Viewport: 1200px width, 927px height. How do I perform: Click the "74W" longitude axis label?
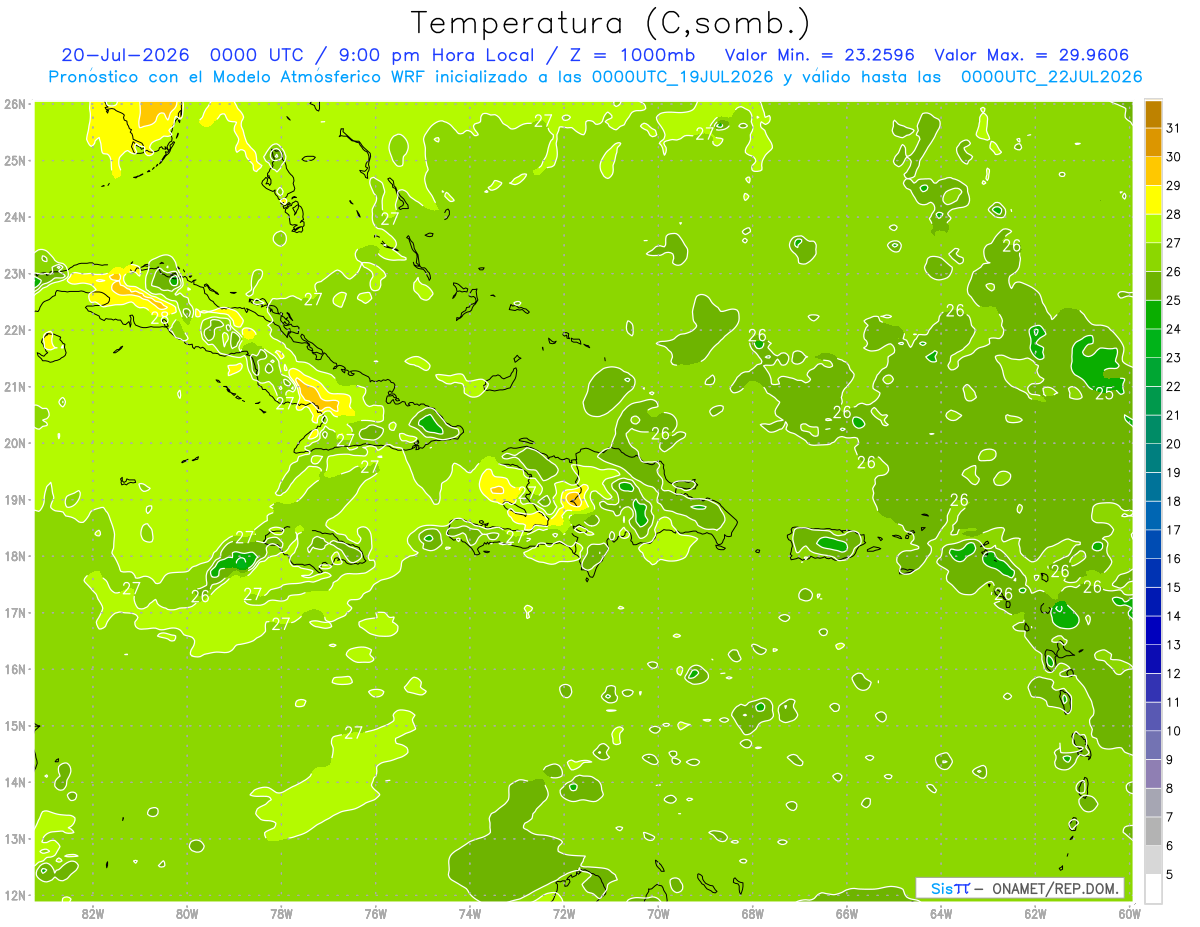coord(470,913)
